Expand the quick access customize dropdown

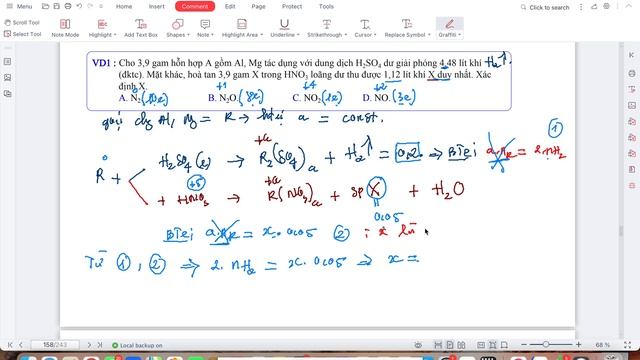(101, 7)
